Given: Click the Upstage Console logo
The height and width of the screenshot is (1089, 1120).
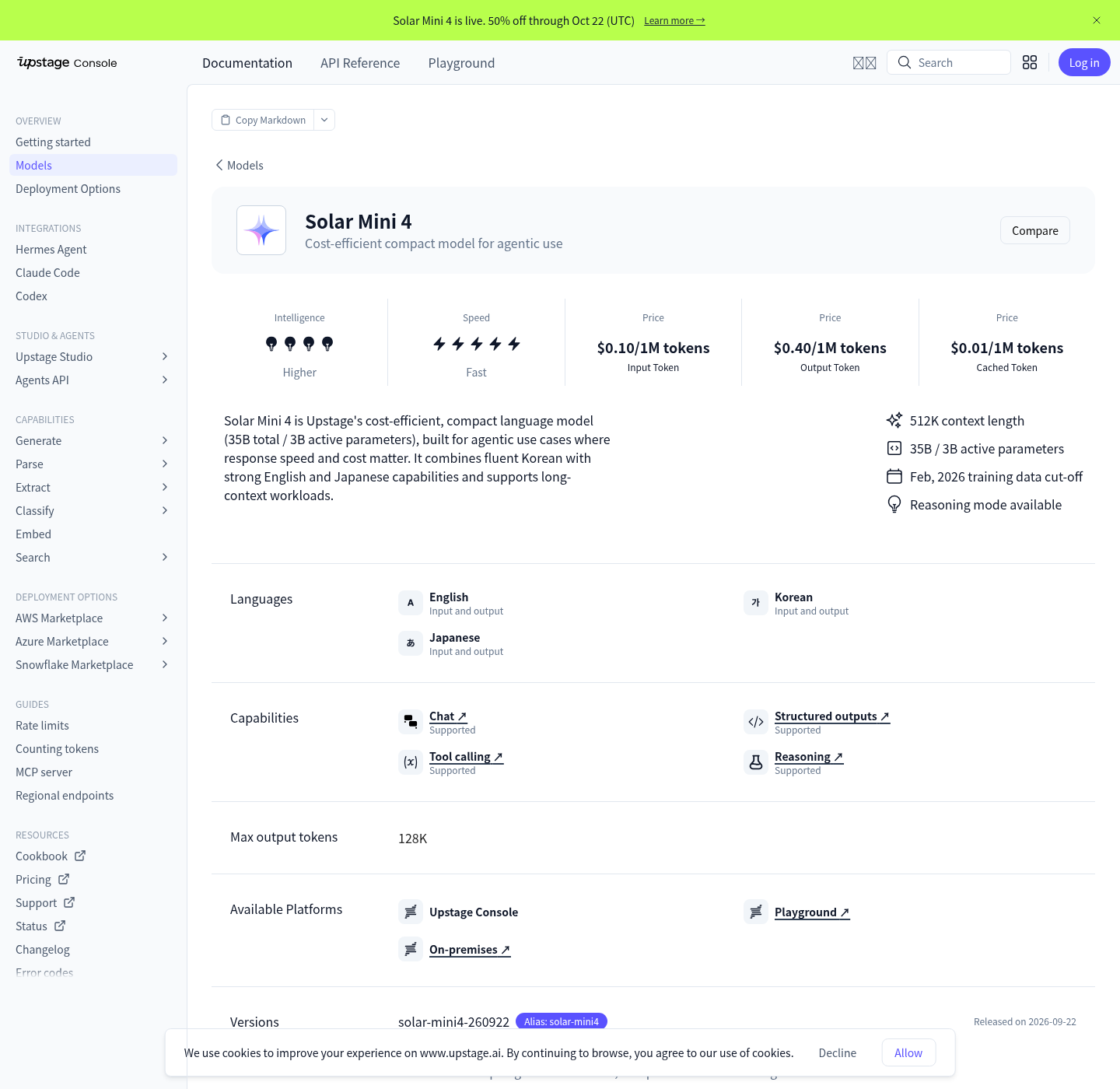Looking at the screenshot, I should click(67, 62).
